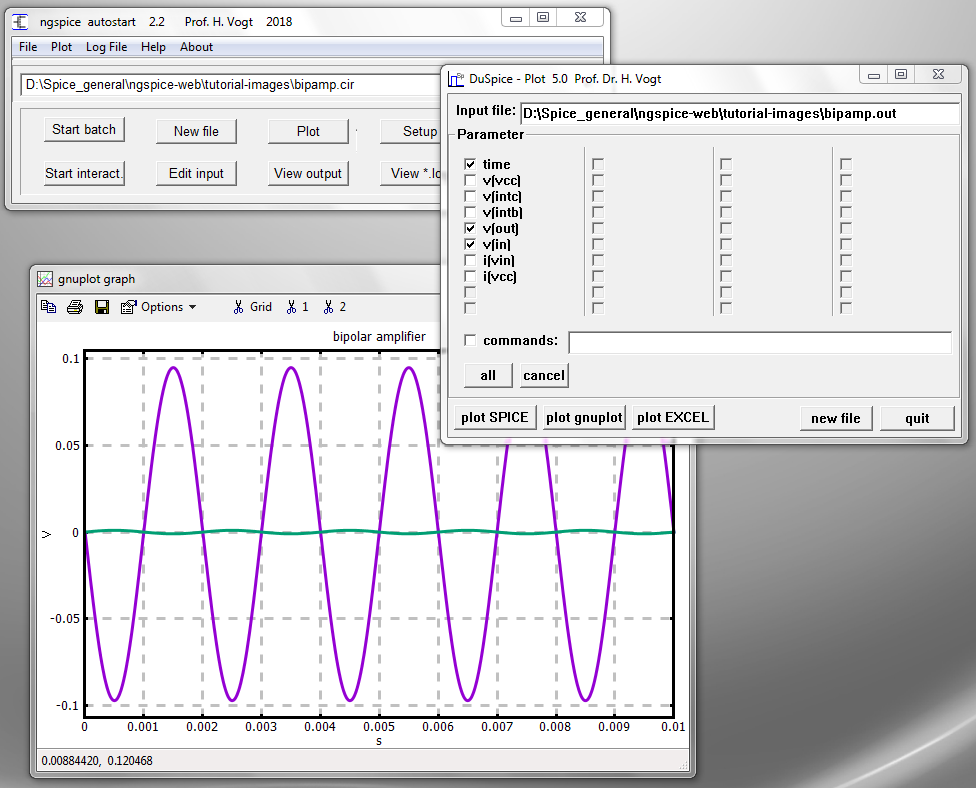This screenshot has height=788, width=976.
Task: Click the scissors icon labeled 2
Action: [x=334, y=307]
